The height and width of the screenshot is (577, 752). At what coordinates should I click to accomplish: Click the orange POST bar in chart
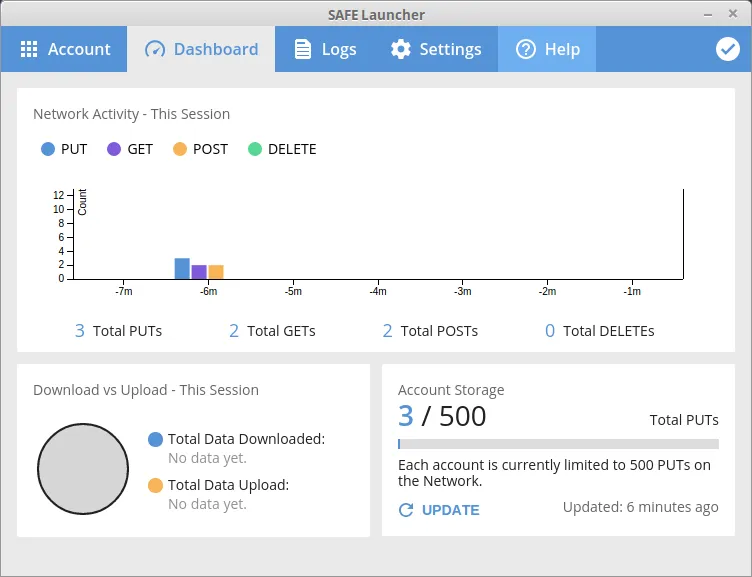[x=216, y=272]
